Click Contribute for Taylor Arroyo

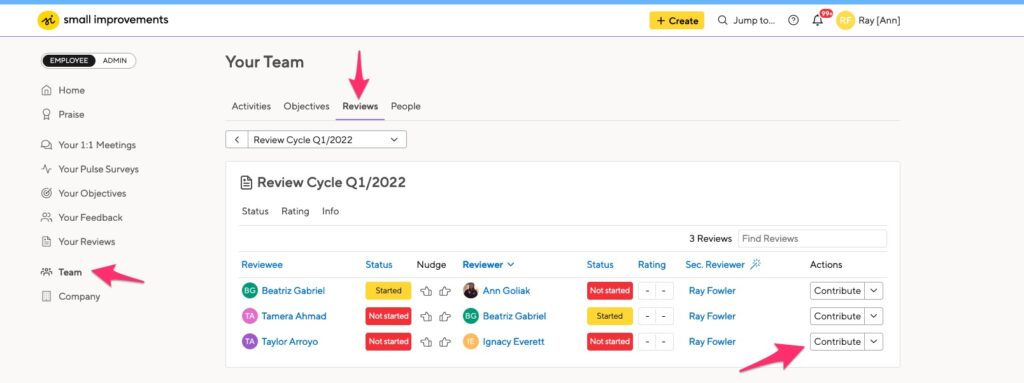[x=837, y=342]
